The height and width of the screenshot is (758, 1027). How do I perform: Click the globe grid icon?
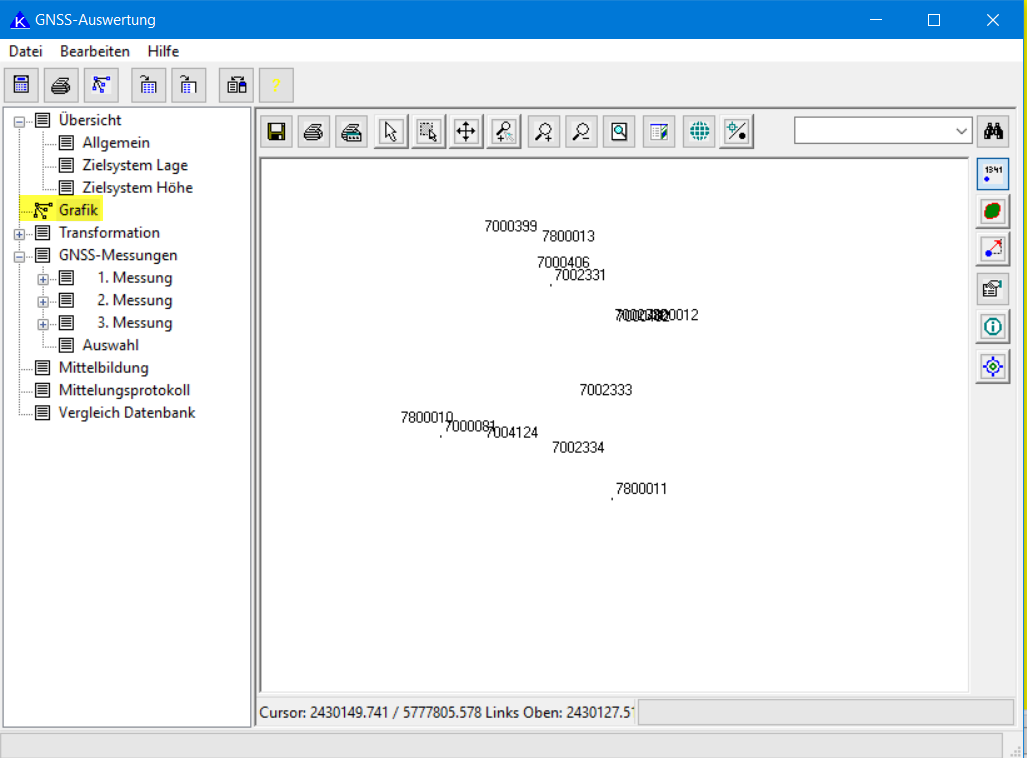[700, 131]
